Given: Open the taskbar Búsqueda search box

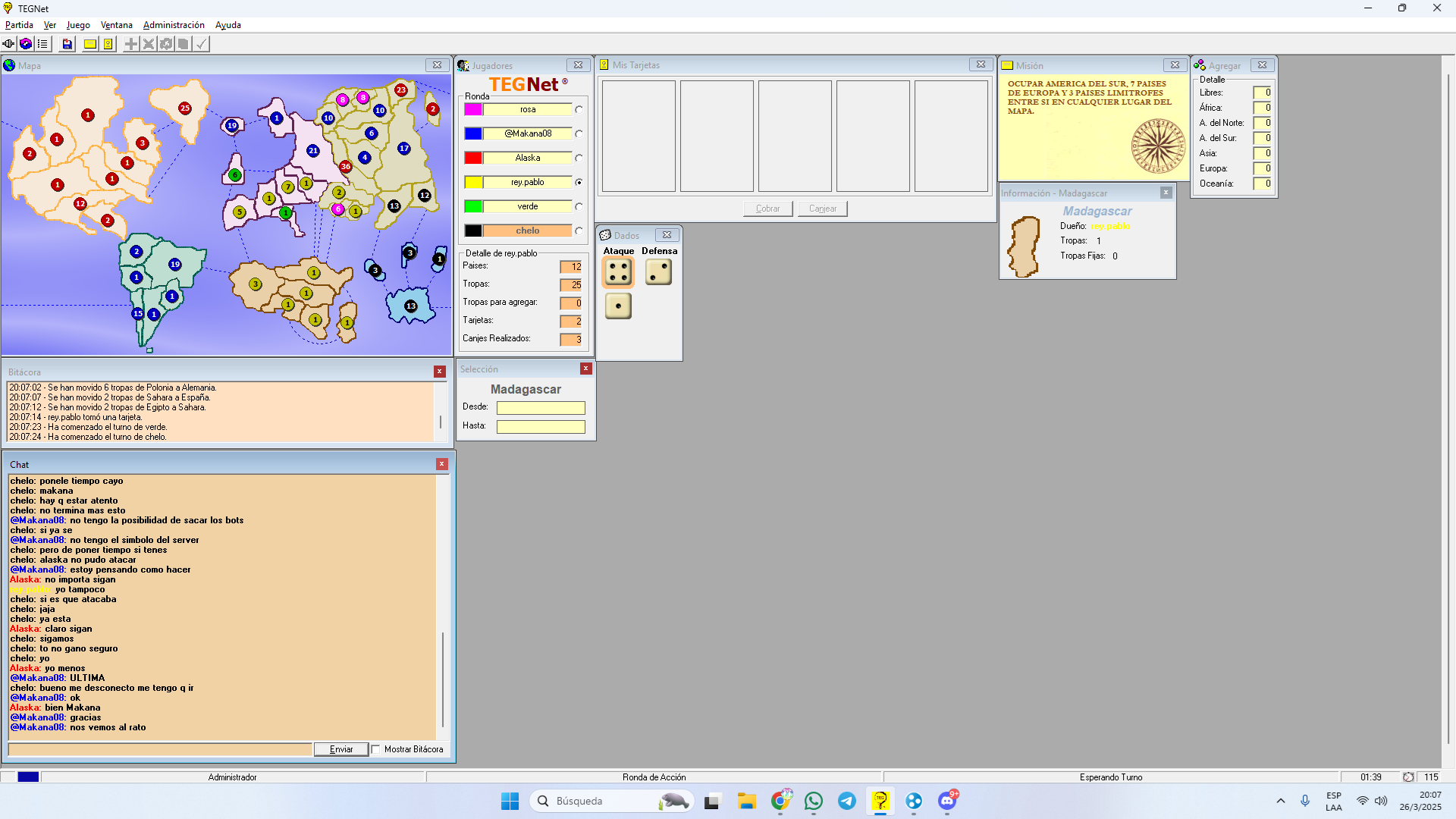Looking at the screenshot, I should [610, 801].
